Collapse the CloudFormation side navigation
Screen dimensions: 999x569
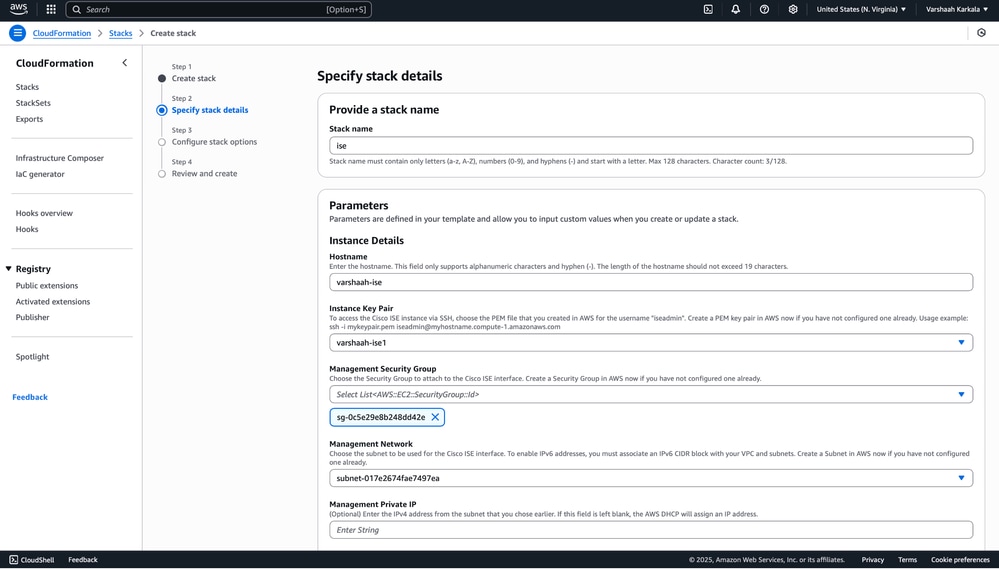(x=125, y=62)
